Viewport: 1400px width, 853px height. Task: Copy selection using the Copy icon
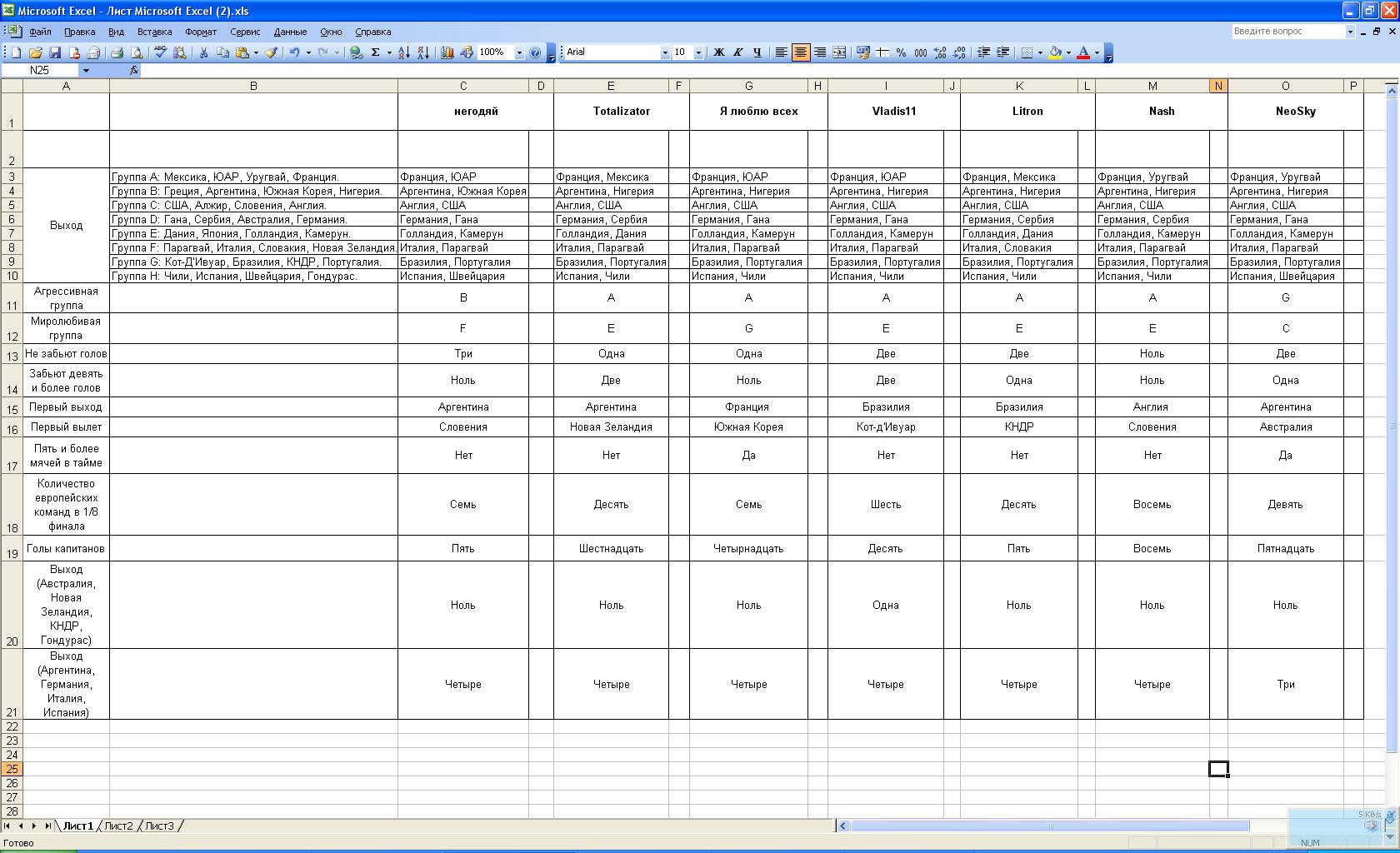click(222, 52)
